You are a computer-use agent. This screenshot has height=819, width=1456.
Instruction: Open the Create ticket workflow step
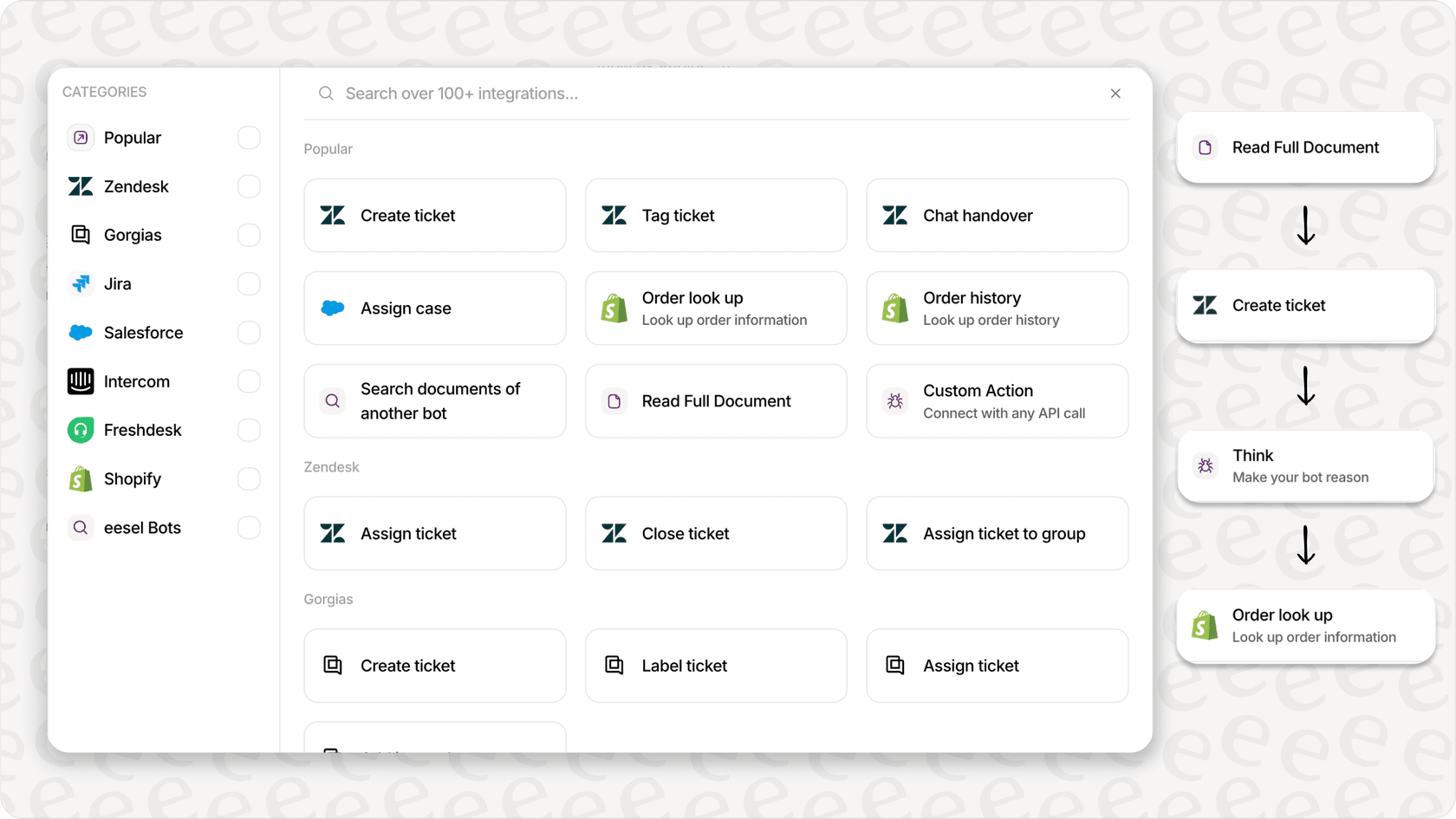click(x=1305, y=306)
